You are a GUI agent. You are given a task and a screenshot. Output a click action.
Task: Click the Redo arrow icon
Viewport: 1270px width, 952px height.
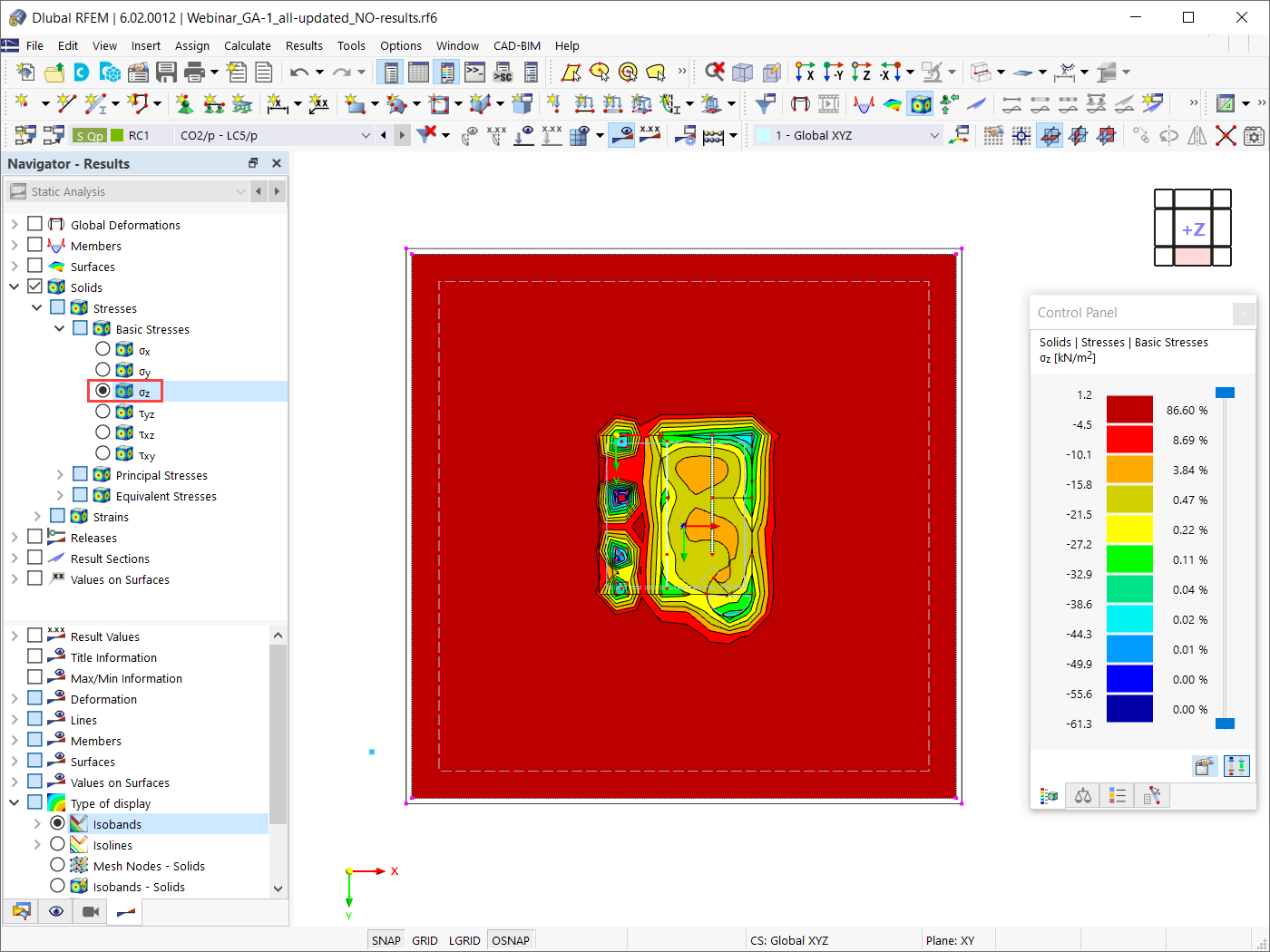(x=341, y=72)
